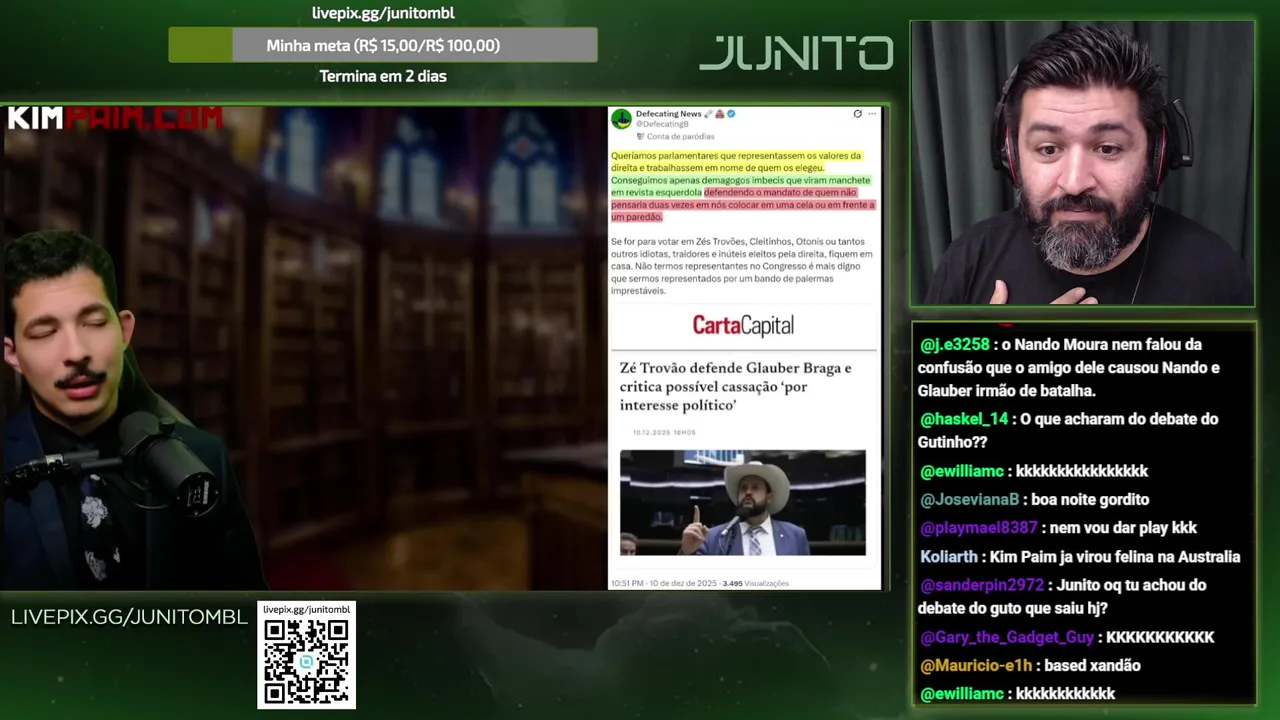Click the Defecating News account name
The image size is (1280, 720).
tap(669, 114)
